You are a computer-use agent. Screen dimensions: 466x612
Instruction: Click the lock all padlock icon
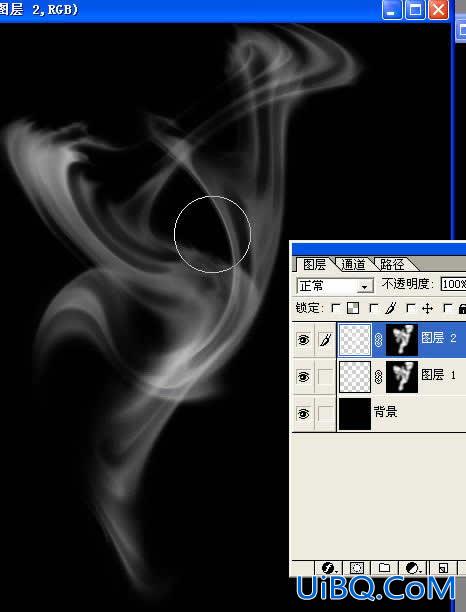pyautogui.click(x=462, y=309)
